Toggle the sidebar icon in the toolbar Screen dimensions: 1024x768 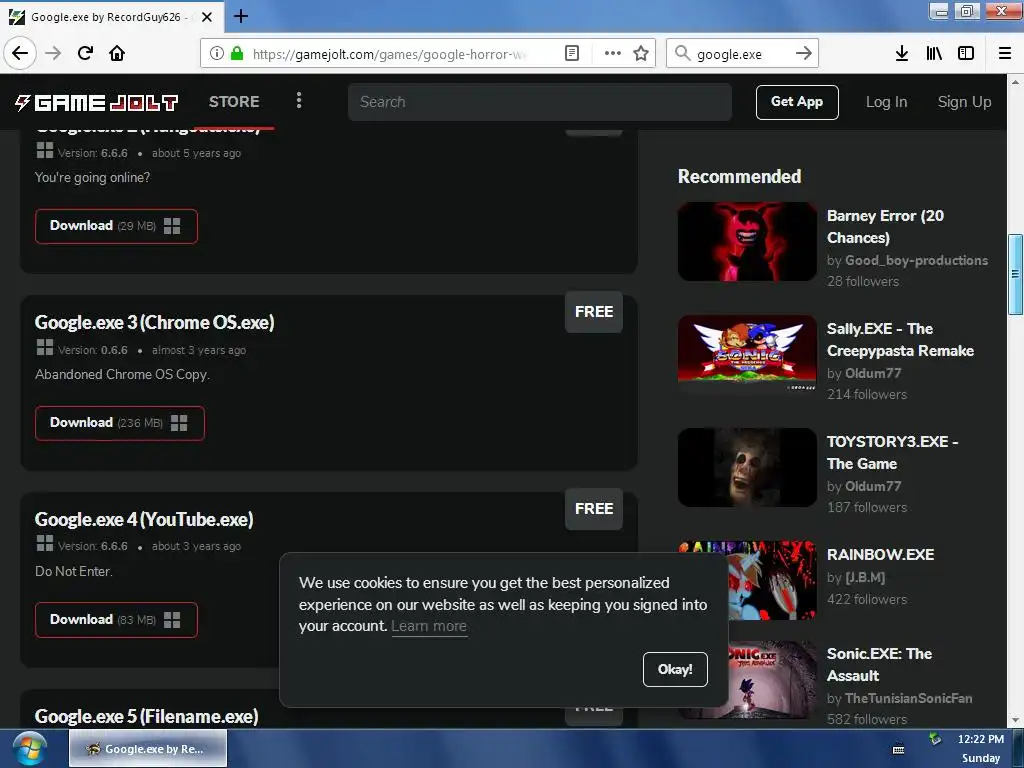[966, 54]
